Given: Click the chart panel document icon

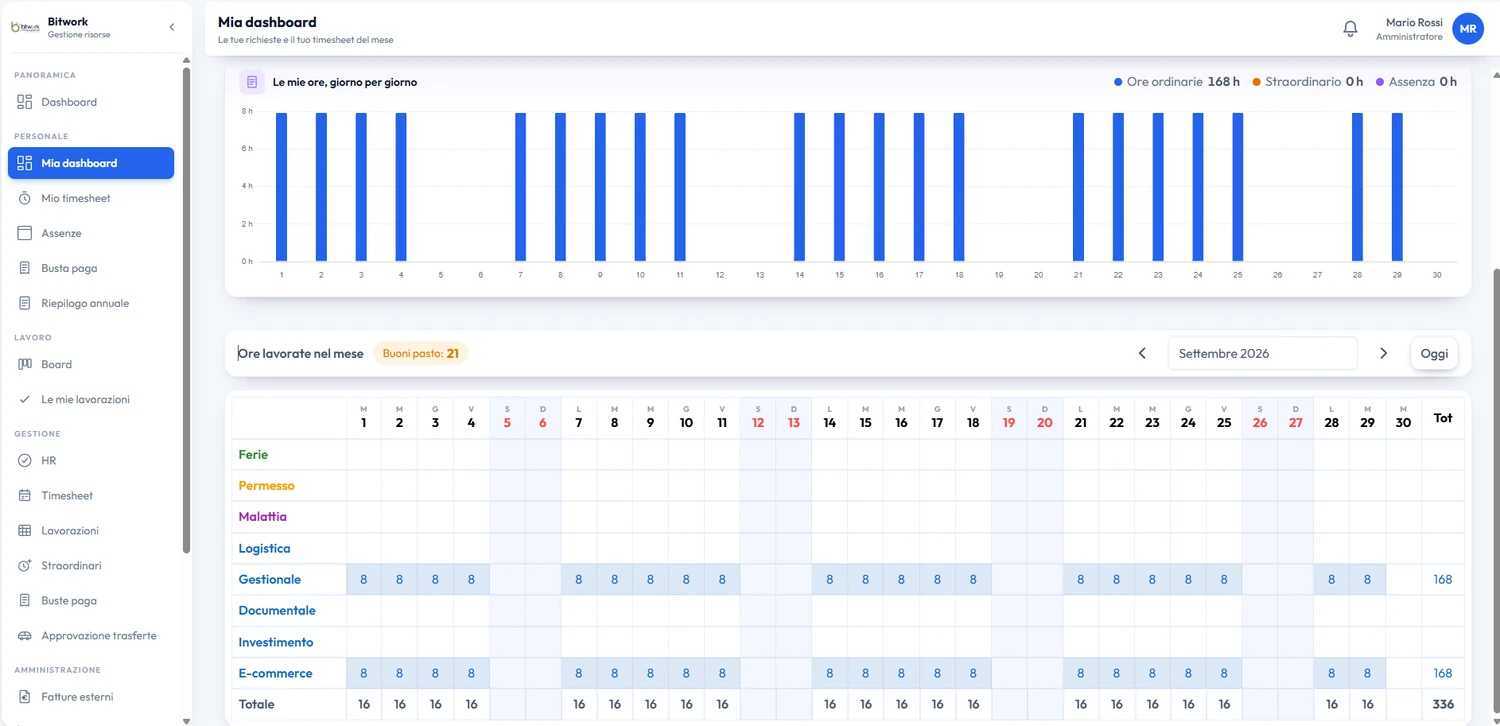Looking at the screenshot, I should tap(252, 82).
